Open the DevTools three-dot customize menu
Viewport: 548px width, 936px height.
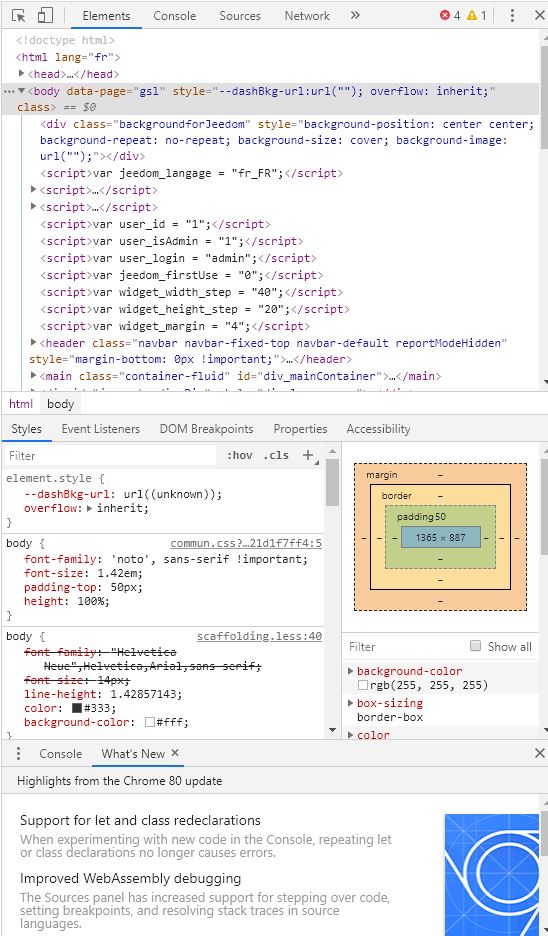[512, 16]
